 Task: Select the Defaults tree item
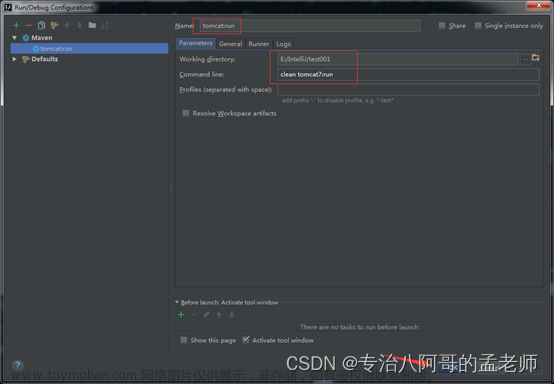coord(45,59)
